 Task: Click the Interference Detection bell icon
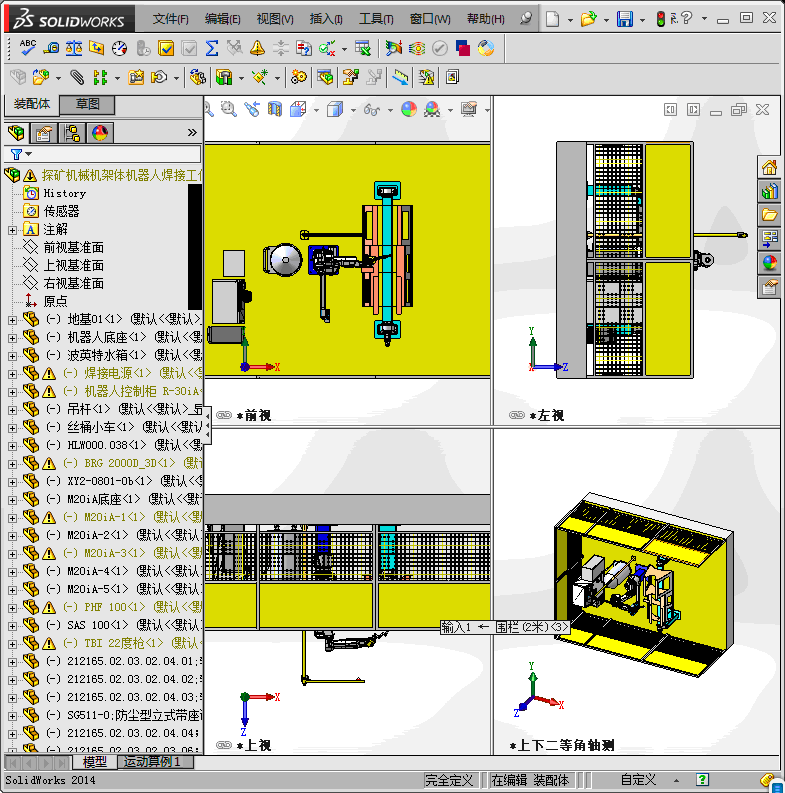point(257,48)
